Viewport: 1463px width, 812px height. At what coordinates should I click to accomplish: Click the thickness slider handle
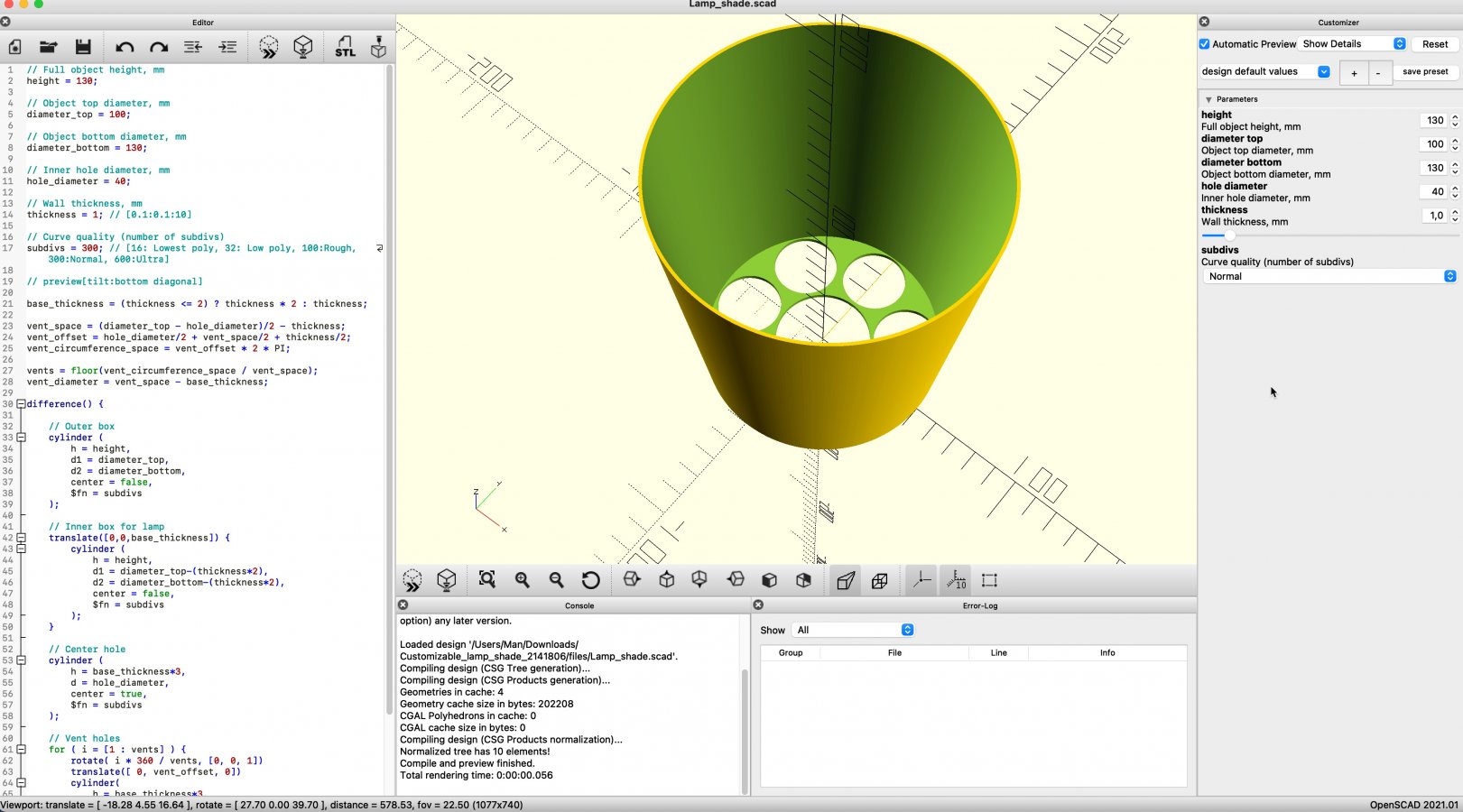(x=1228, y=235)
